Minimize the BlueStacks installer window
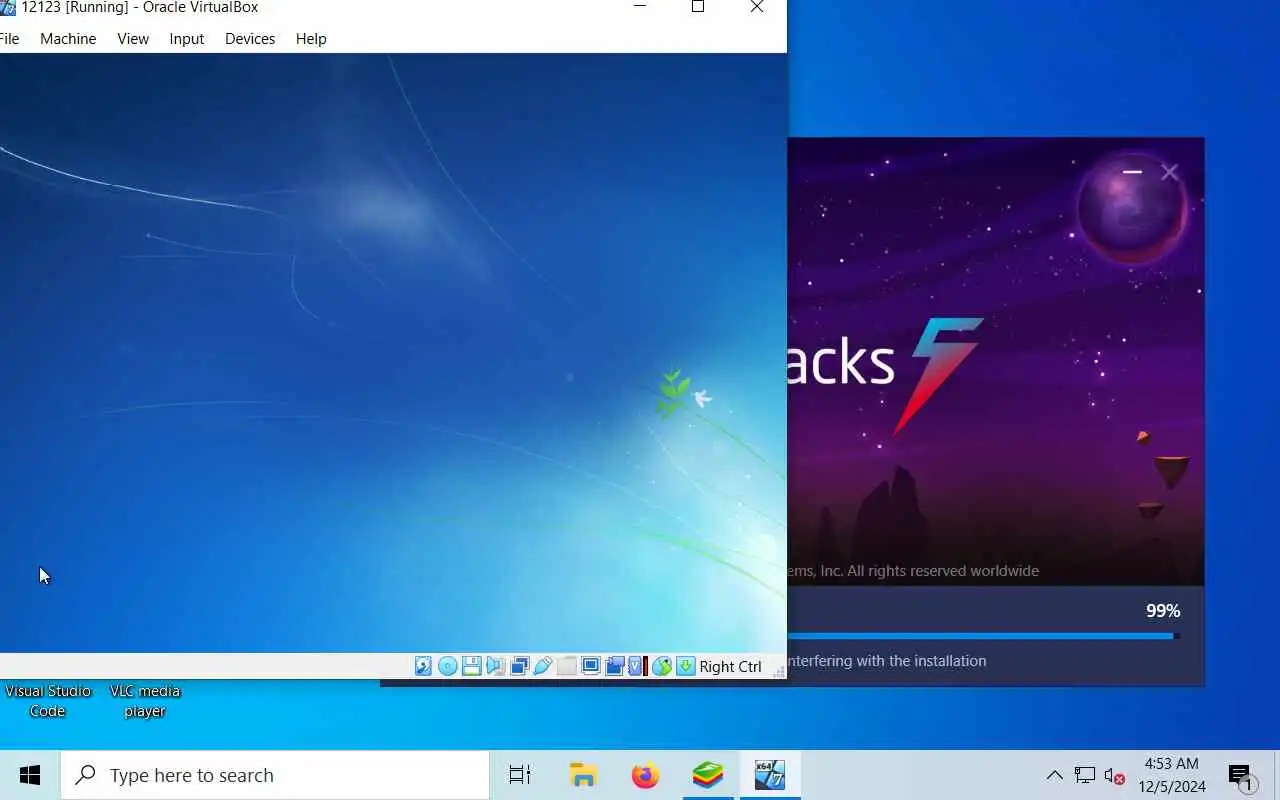1280x800 pixels. [1132, 172]
